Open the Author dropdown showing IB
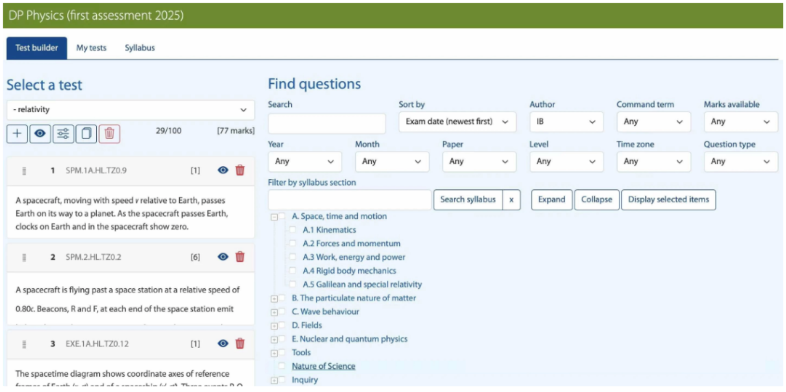 pos(566,122)
